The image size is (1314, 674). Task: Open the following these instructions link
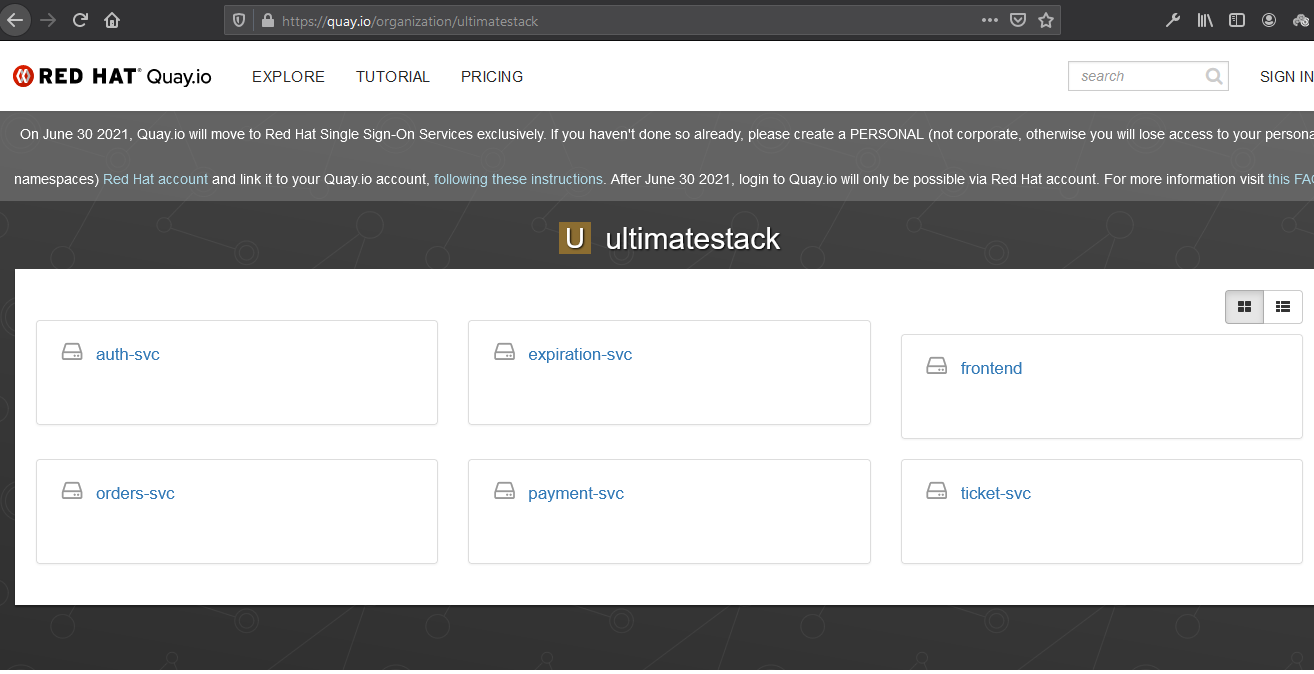click(x=518, y=179)
